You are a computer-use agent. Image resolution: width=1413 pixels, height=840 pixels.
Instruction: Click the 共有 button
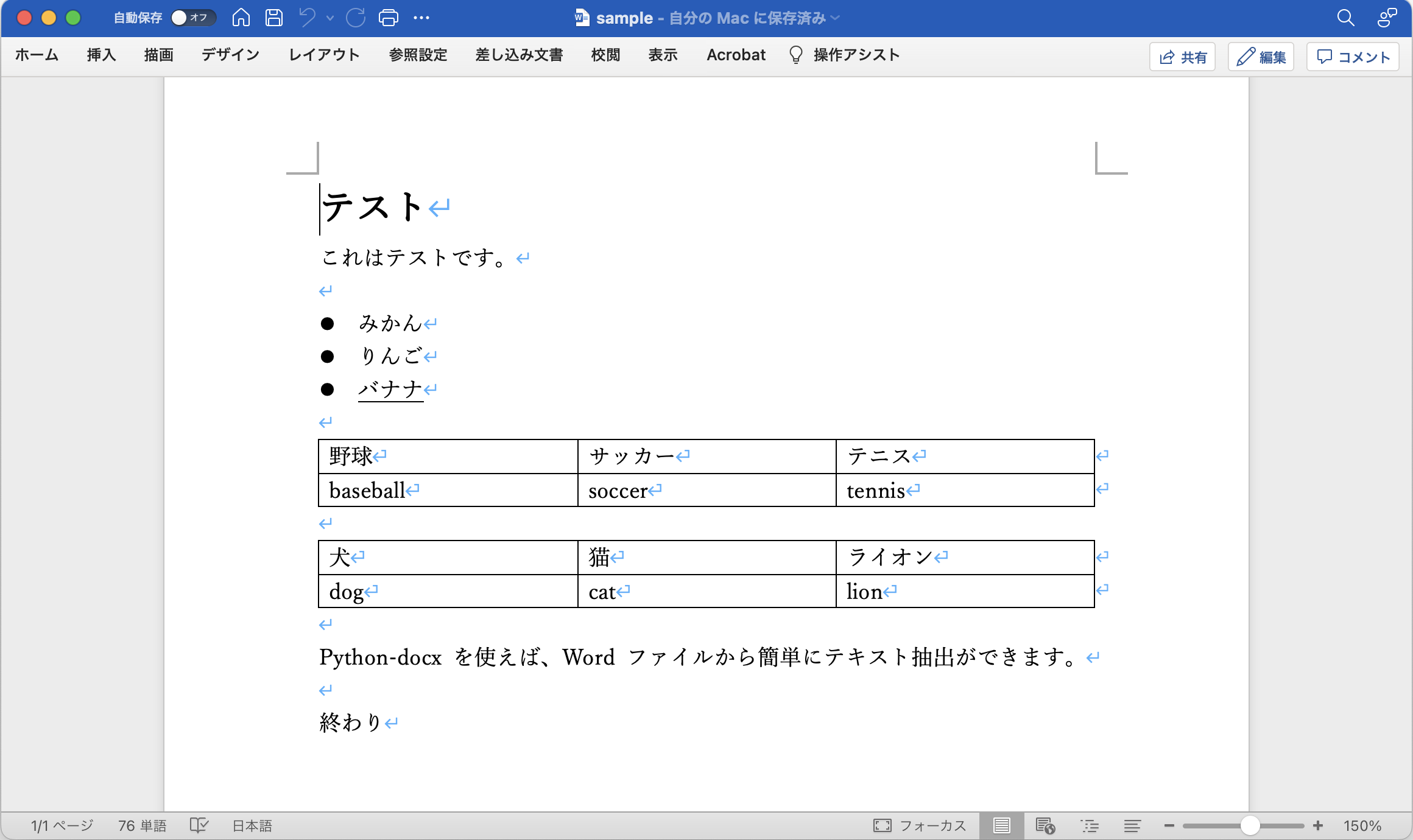1182,56
